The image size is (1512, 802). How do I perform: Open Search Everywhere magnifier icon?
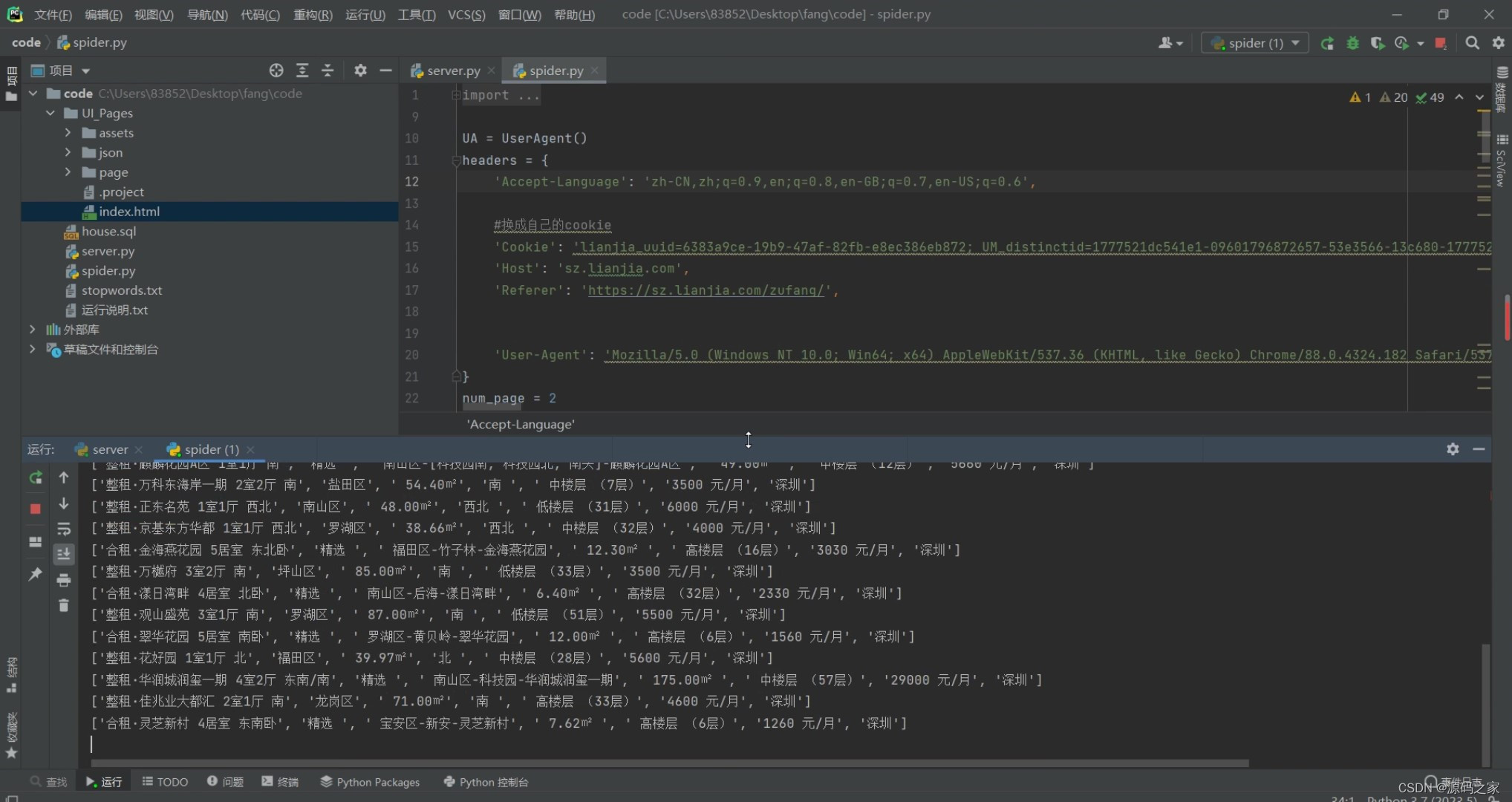[x=1472, y=43]
